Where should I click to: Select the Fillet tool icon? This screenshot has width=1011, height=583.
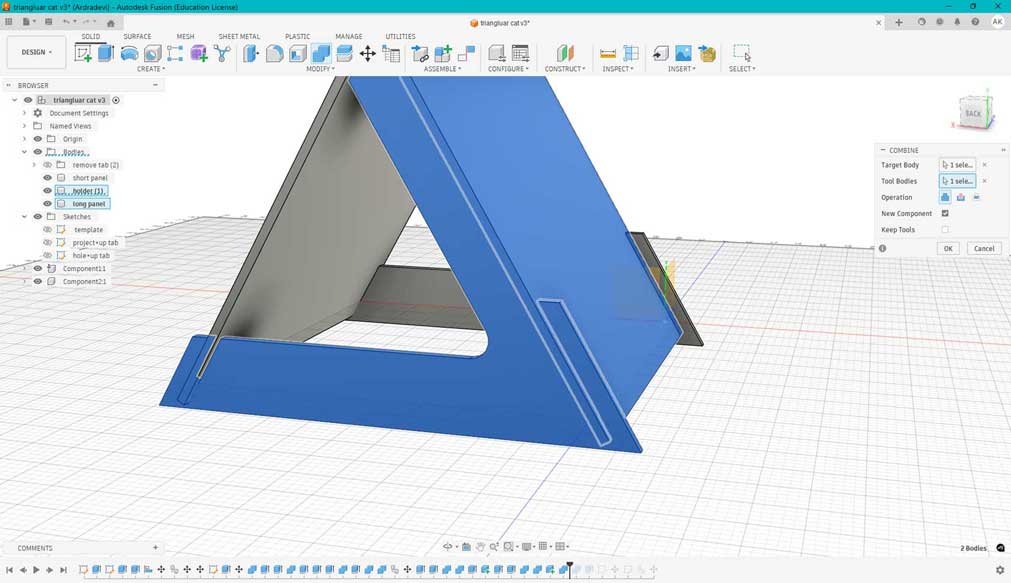[274, 53]
